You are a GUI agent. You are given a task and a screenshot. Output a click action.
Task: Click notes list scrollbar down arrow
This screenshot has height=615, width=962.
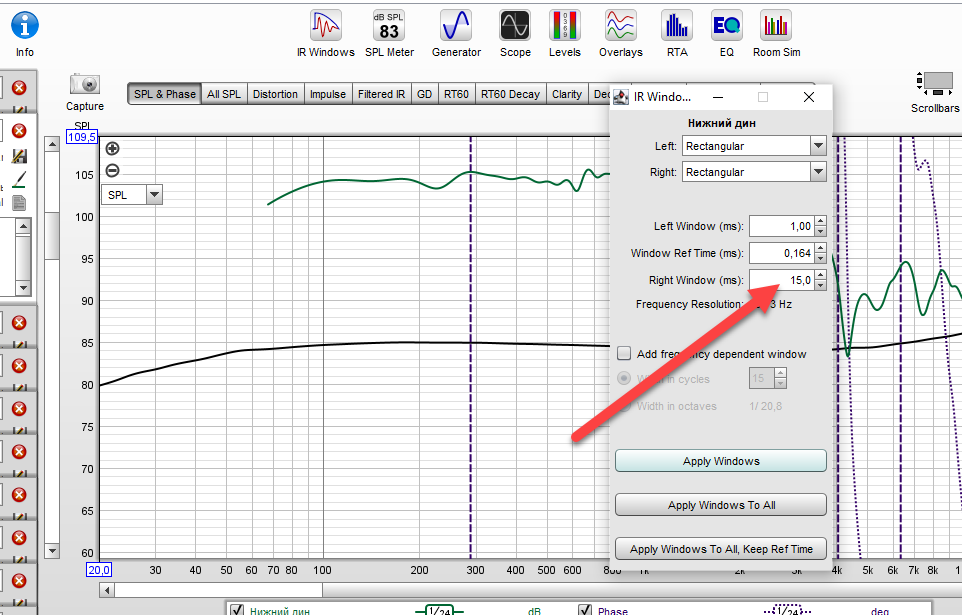[23, 287]
